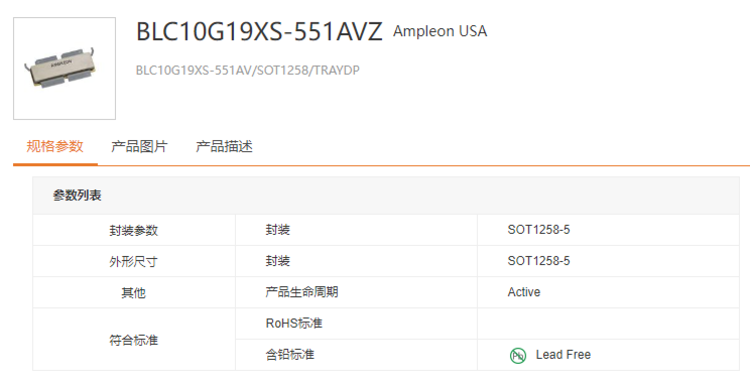Click the 产品生命周期 parameter label
Image resolution: width=750 pixels, height=382 pixels.
(302, 292)
